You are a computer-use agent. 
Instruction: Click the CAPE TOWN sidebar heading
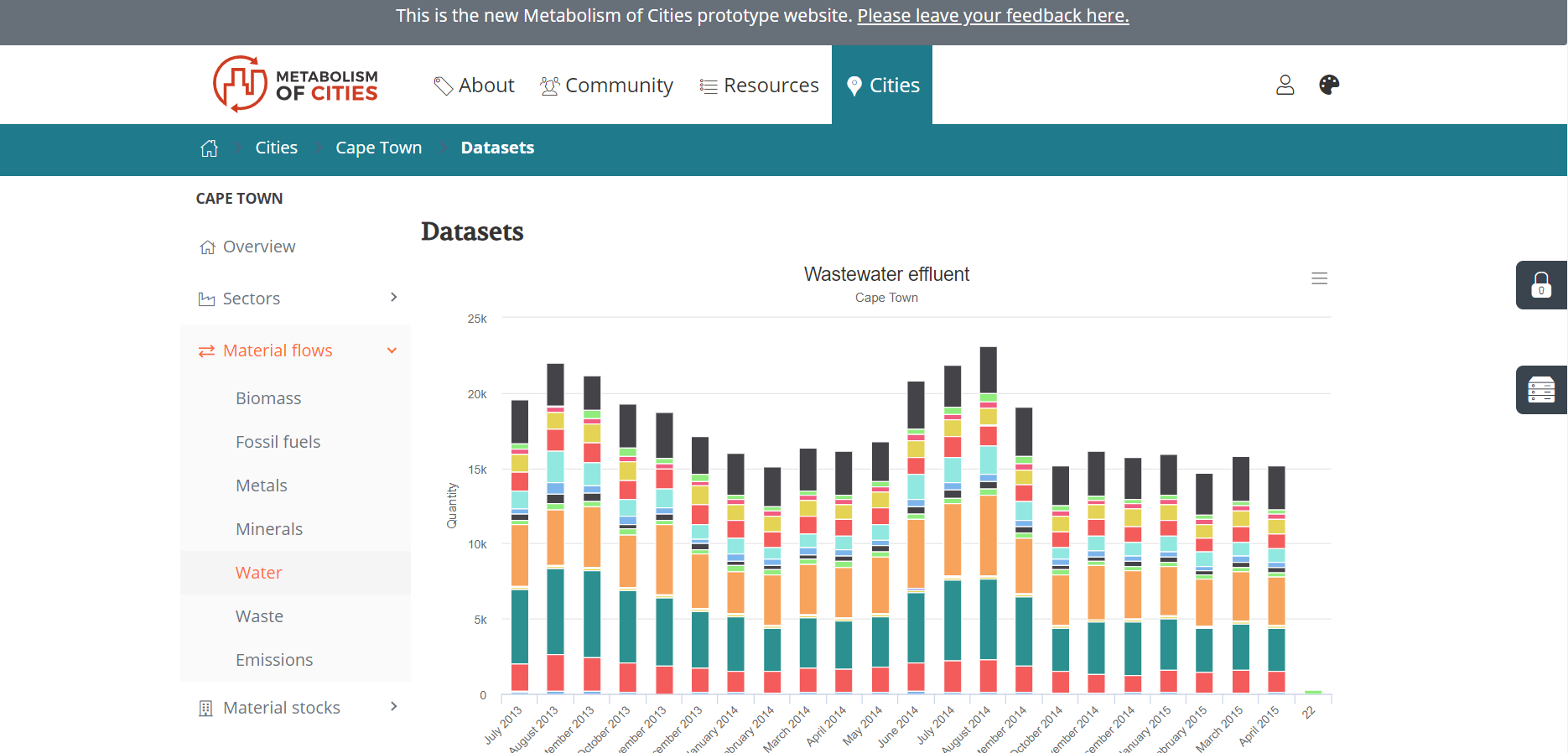[x=240, y=199]
